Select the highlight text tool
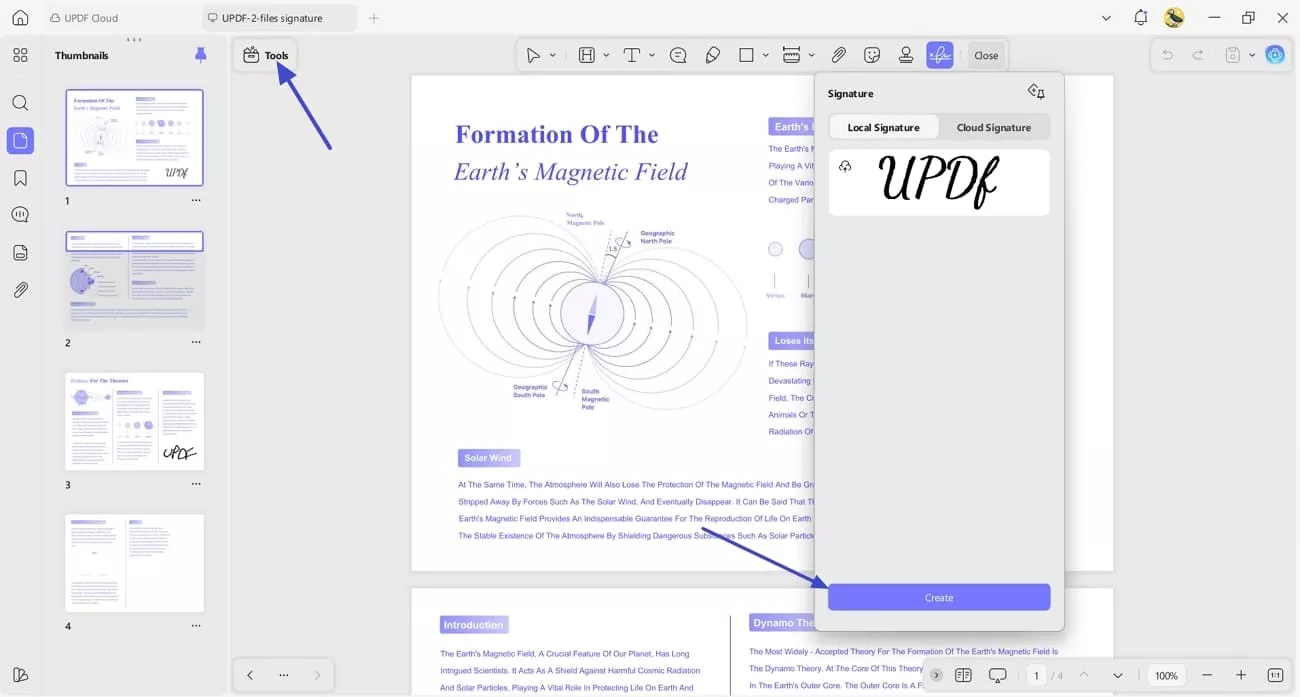Screen dimensions: 1300x697 point(587,55)
